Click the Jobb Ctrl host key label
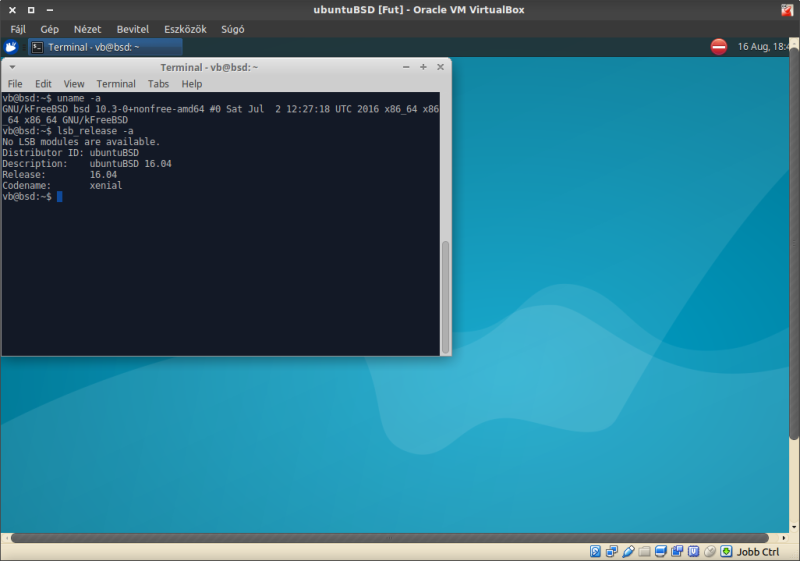Image resolution: width=800 pixels, height=561 pixels. tap(758, 552)
